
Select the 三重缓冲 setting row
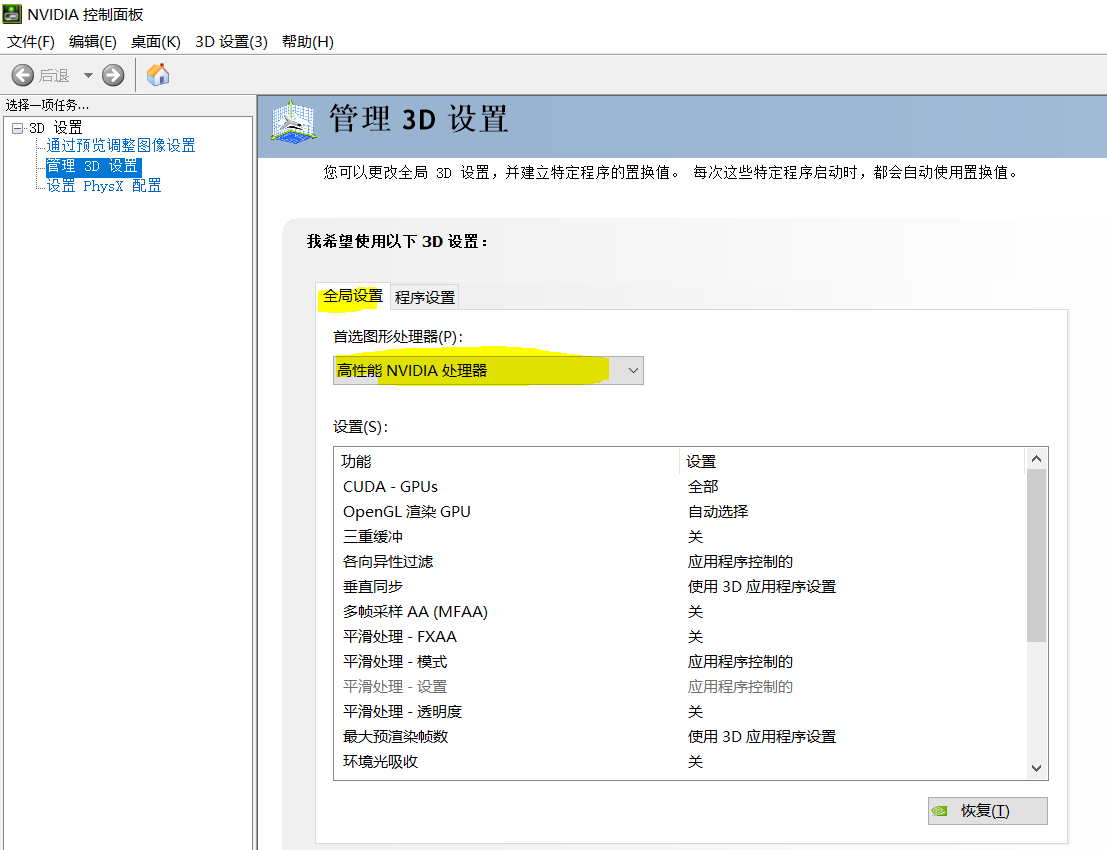point(681,537)
